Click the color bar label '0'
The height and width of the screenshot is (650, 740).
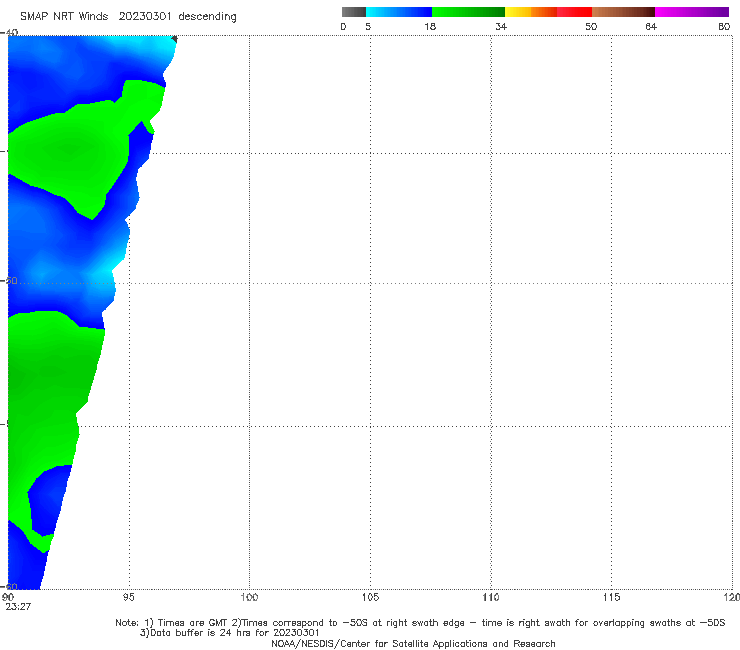point(344,27)
